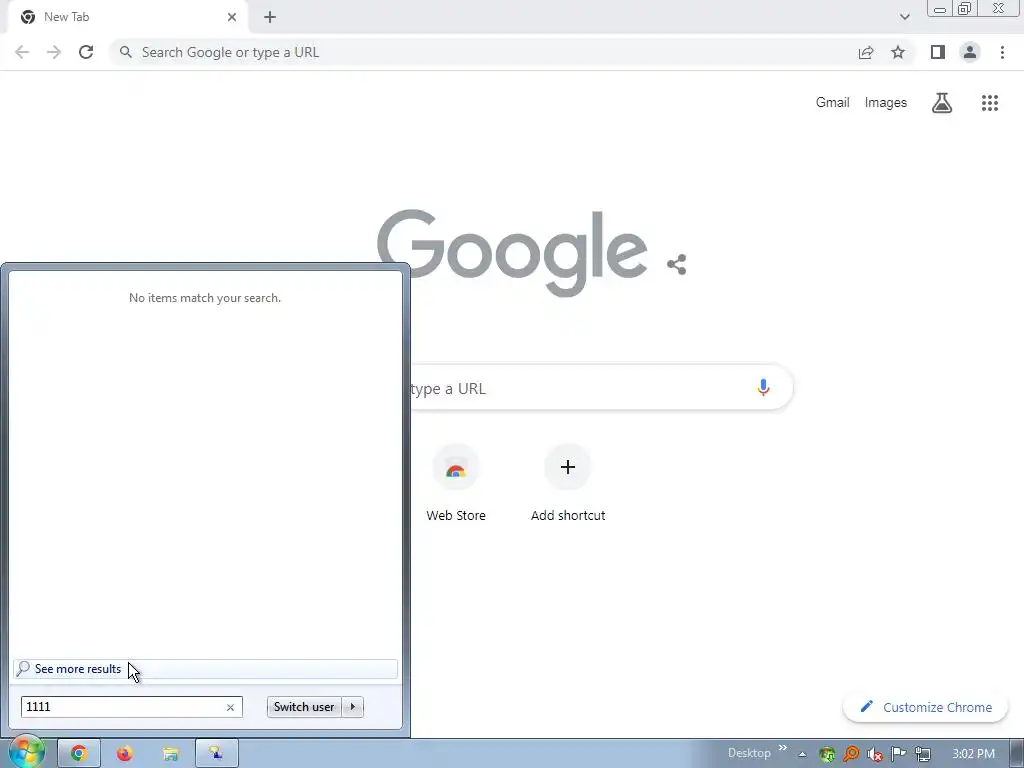
Task: Click the Desktop toolbar label
Action: tap(749, 753)
